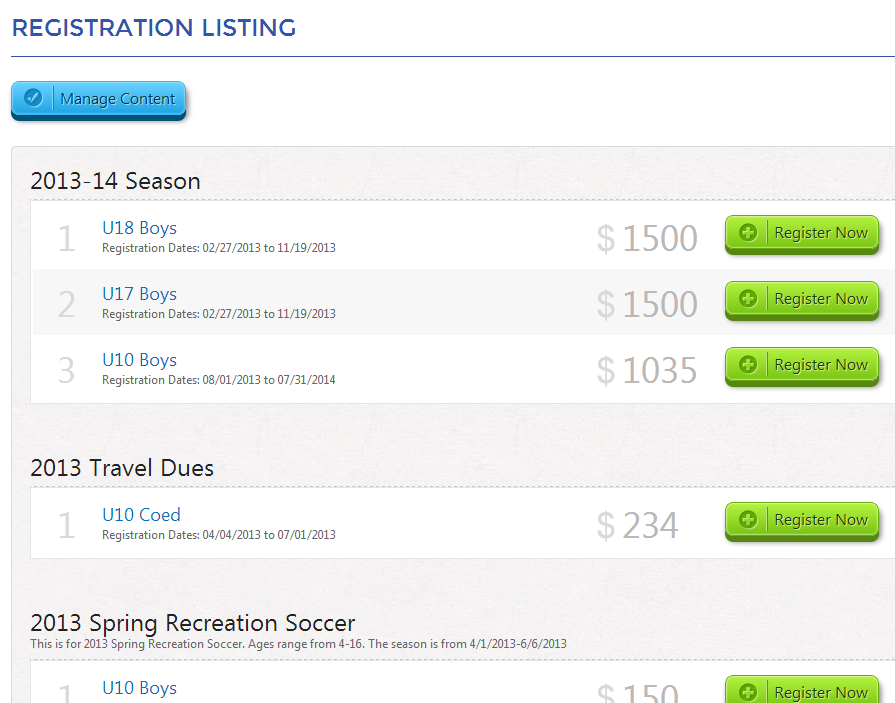
Task: Click the 2013 Spring Recreation Soccer heading
Action: click(193, 623)
